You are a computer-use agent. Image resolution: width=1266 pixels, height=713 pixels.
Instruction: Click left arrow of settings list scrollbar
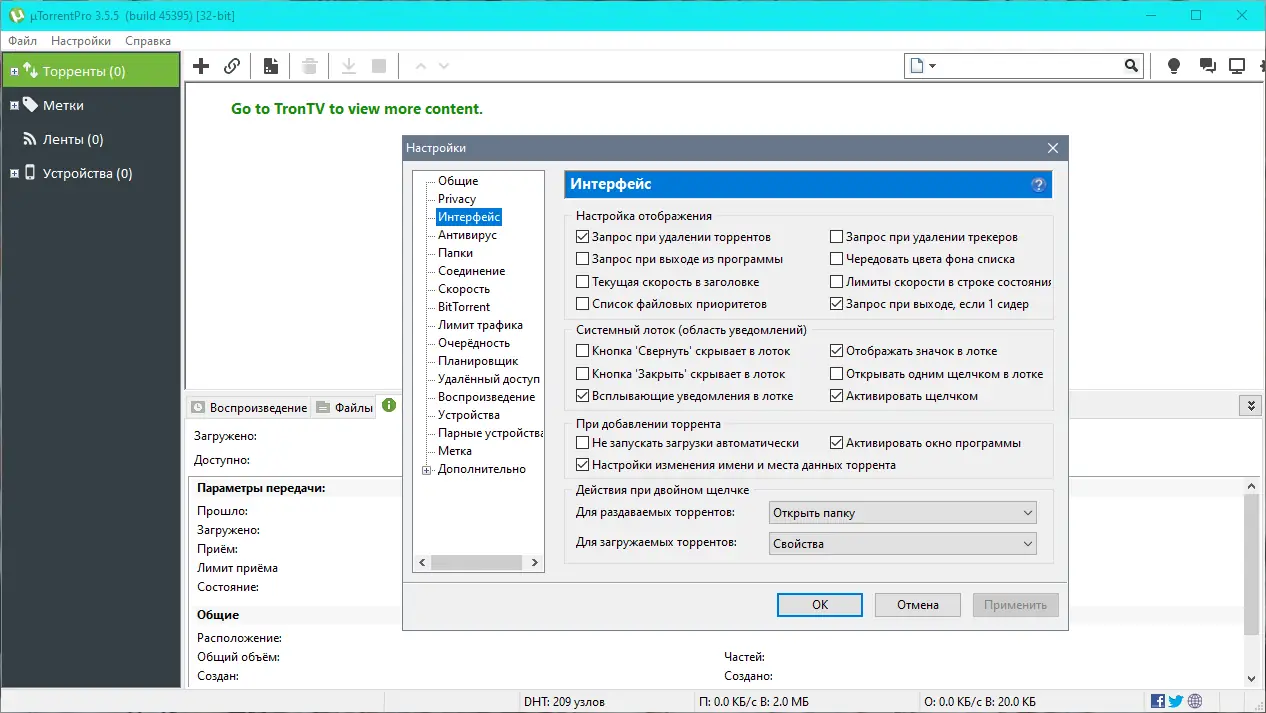(422, 562)
